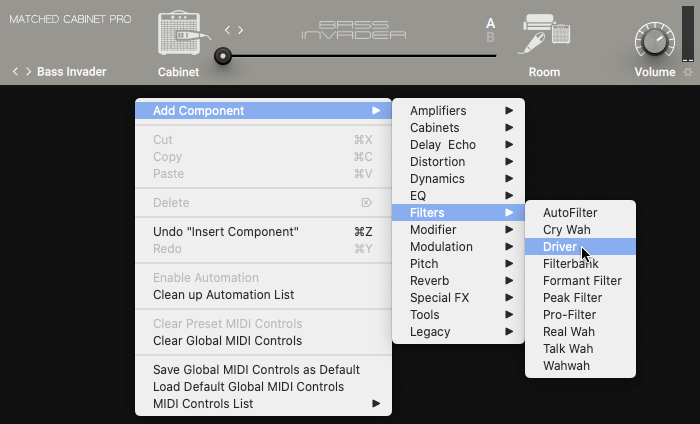
Task: Select next preset before Bass Invader
Action: 28,71
